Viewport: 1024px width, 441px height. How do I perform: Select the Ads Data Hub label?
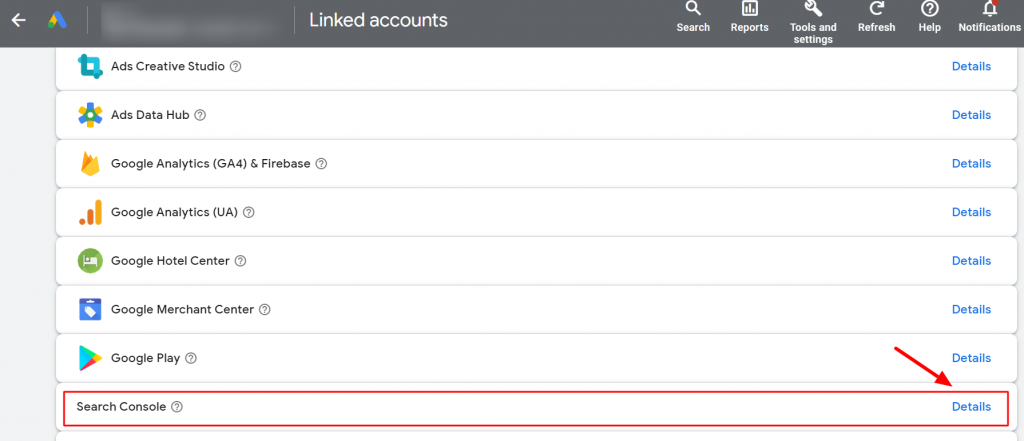150,115
